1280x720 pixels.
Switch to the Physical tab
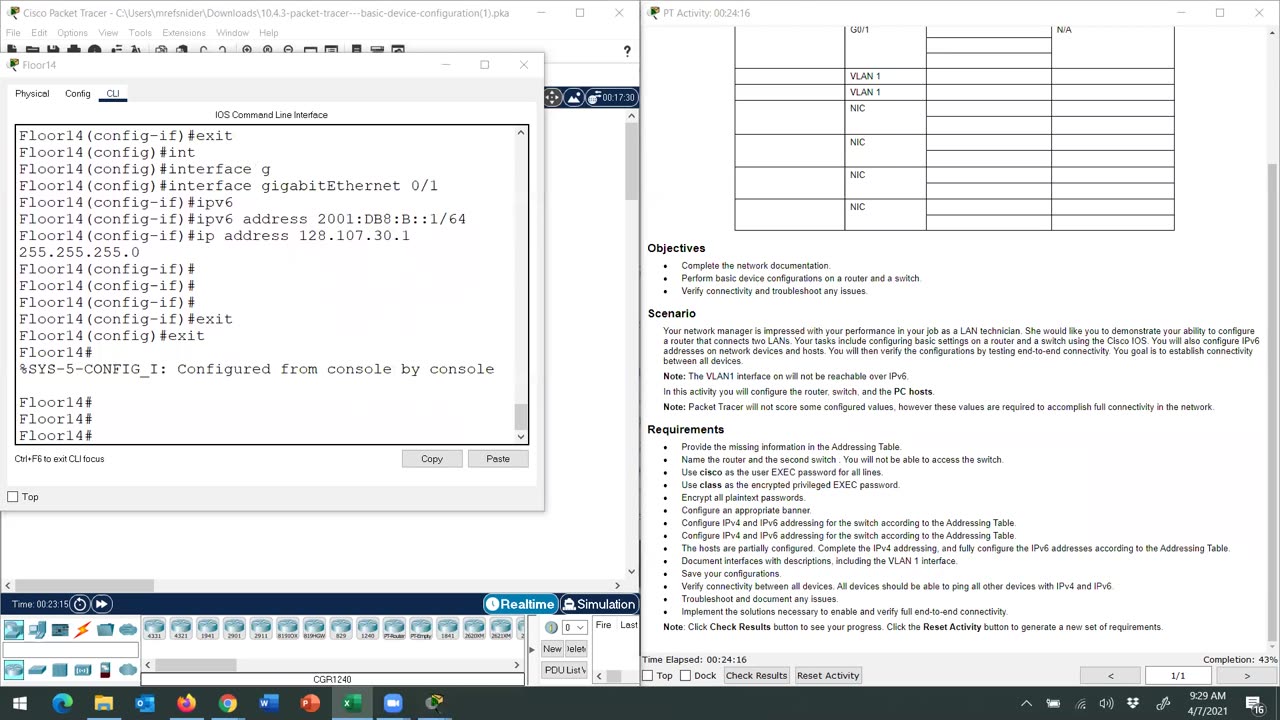click(32, 93)
